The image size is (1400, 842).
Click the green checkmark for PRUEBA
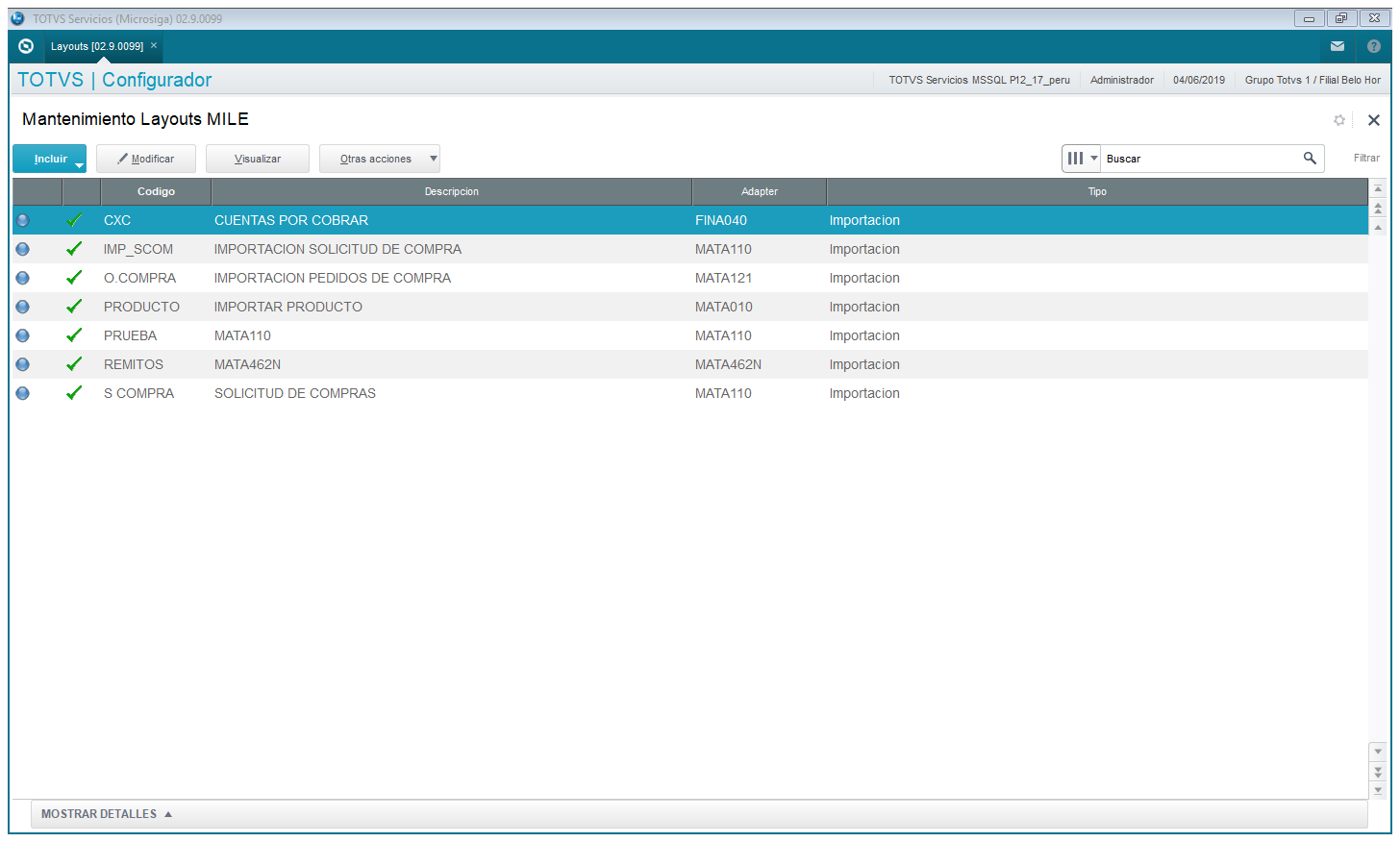click(74, 335)
